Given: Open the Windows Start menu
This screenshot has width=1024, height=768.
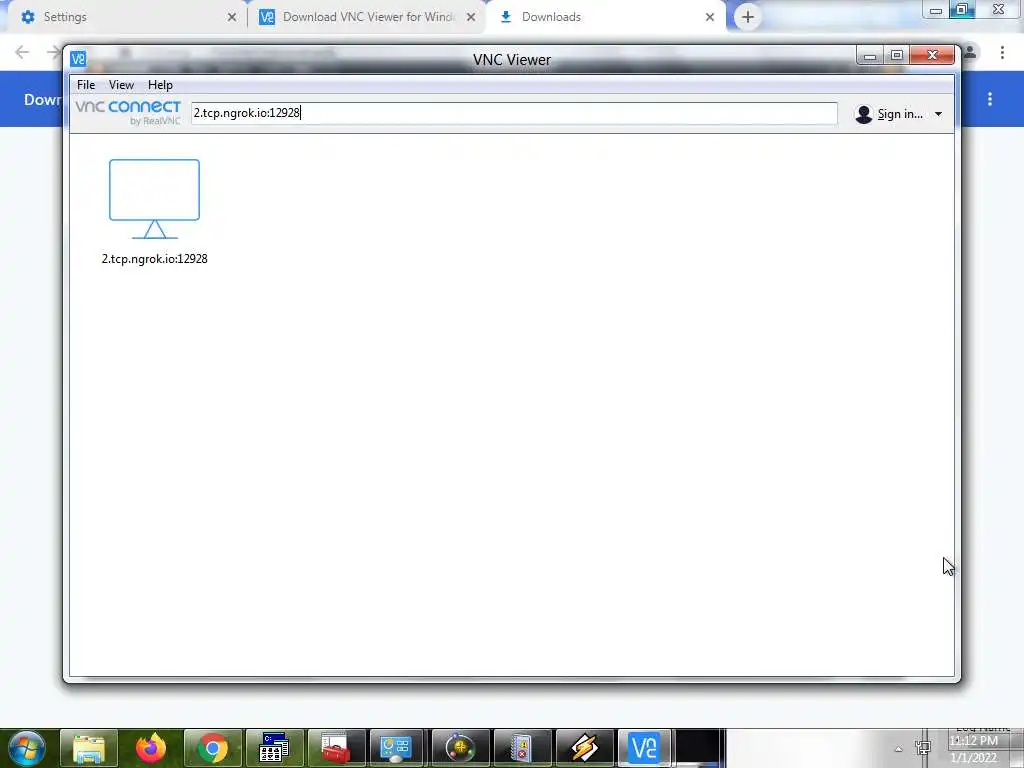Looking at the screenshot, I should point(26,748).
